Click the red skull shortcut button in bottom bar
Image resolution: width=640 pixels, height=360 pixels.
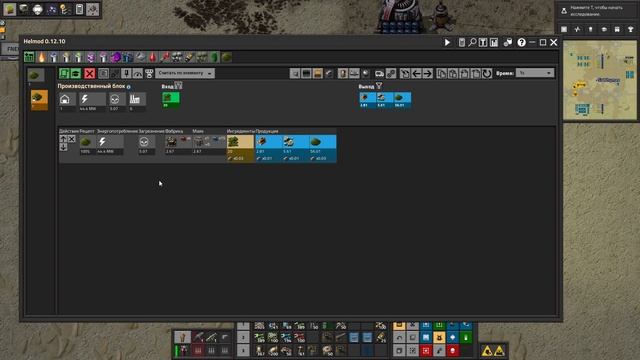[453, 351]
